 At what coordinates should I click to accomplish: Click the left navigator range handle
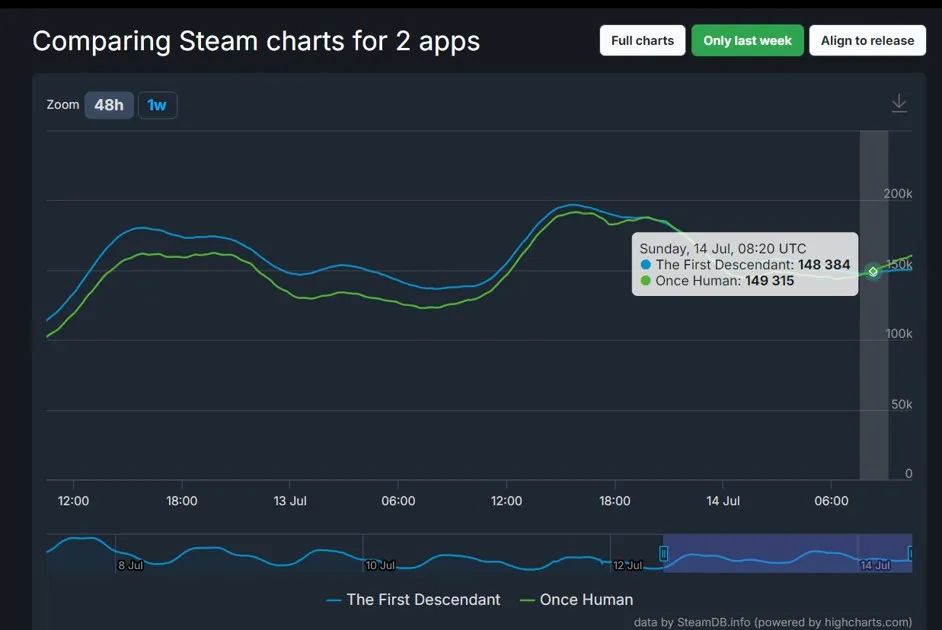pos(664,553)
